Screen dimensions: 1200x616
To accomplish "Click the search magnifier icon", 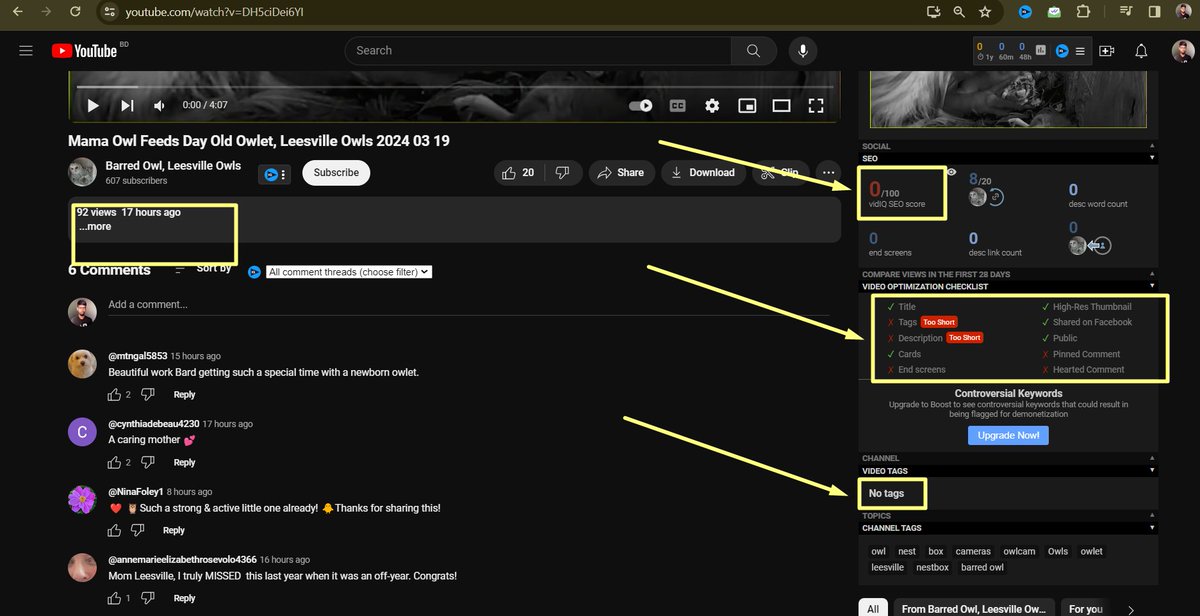I will pyautogui.click(x=754, y=50).
